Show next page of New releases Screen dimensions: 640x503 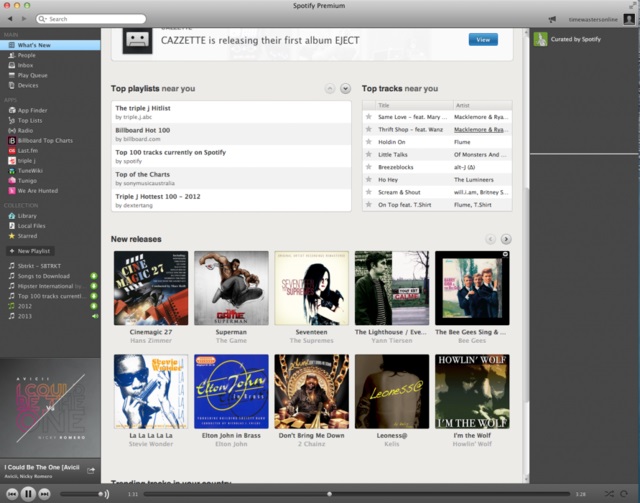(x=506, y=239)
